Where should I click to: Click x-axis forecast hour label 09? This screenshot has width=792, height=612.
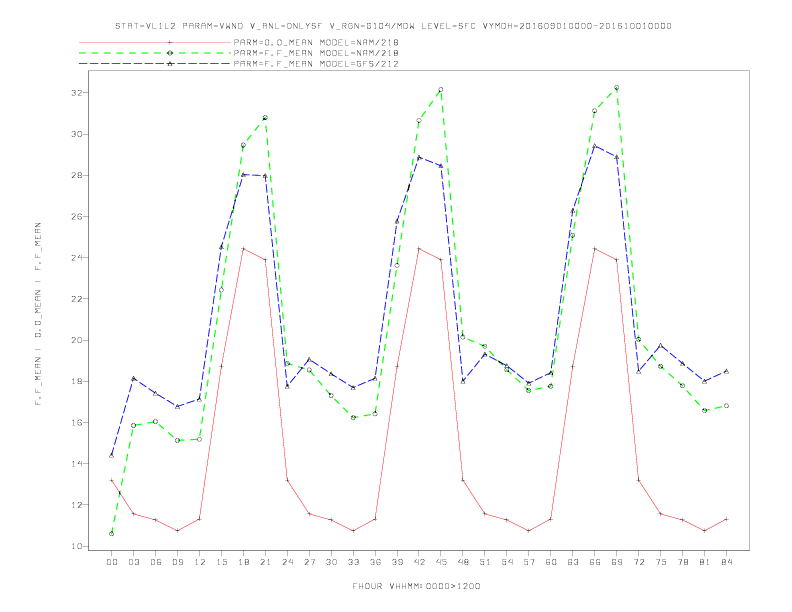click(177, 562)
